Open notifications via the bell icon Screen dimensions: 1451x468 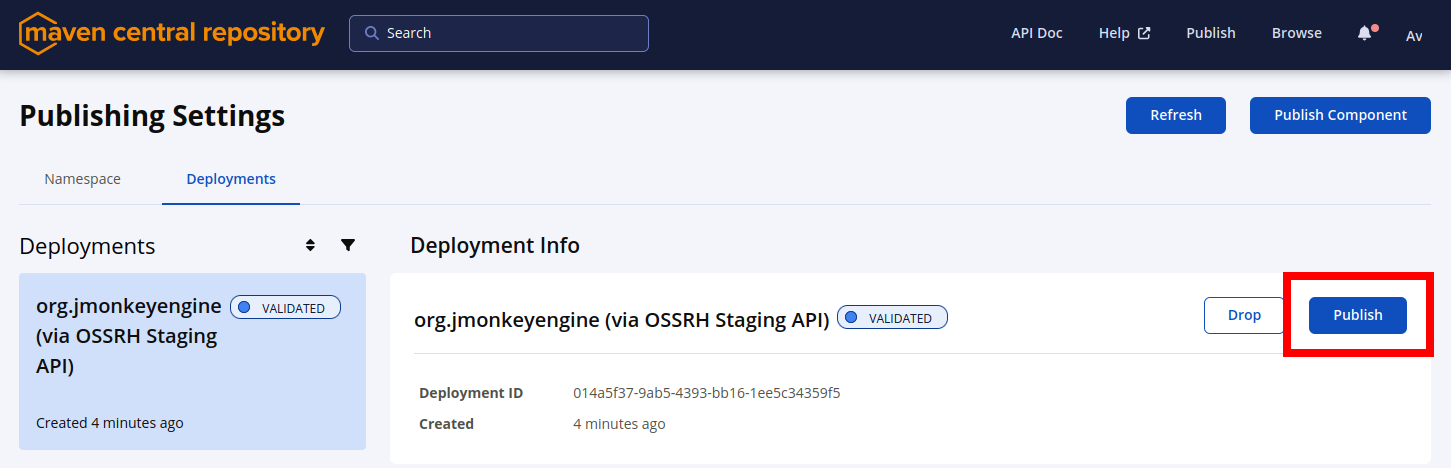click(x=1365, y=33)
